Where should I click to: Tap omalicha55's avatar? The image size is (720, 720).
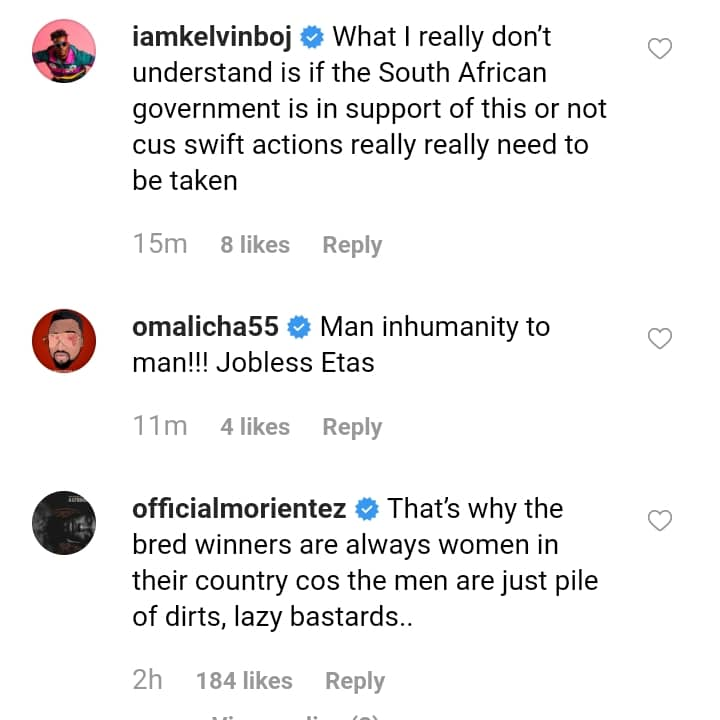[64, 340]
